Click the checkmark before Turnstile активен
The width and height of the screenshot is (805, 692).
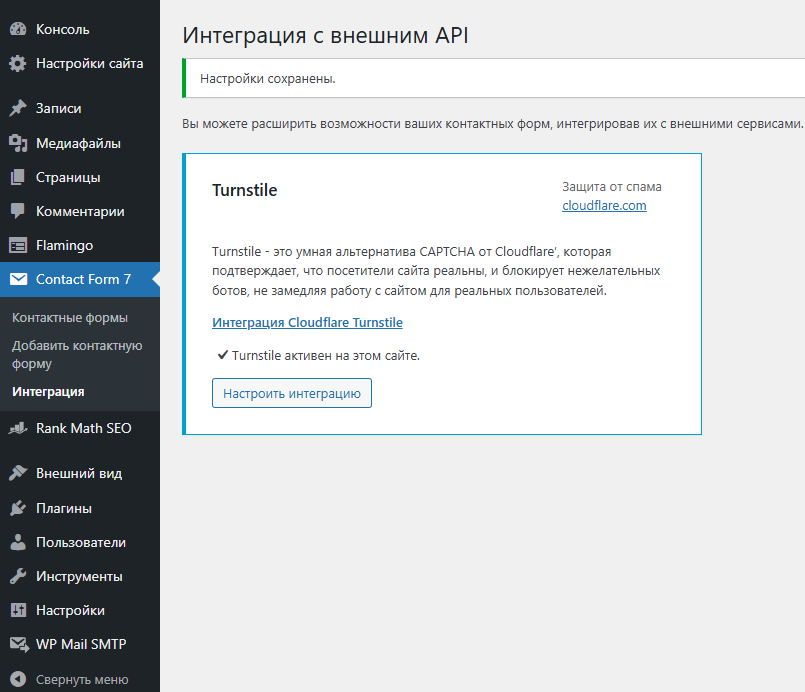pos(222,355)
